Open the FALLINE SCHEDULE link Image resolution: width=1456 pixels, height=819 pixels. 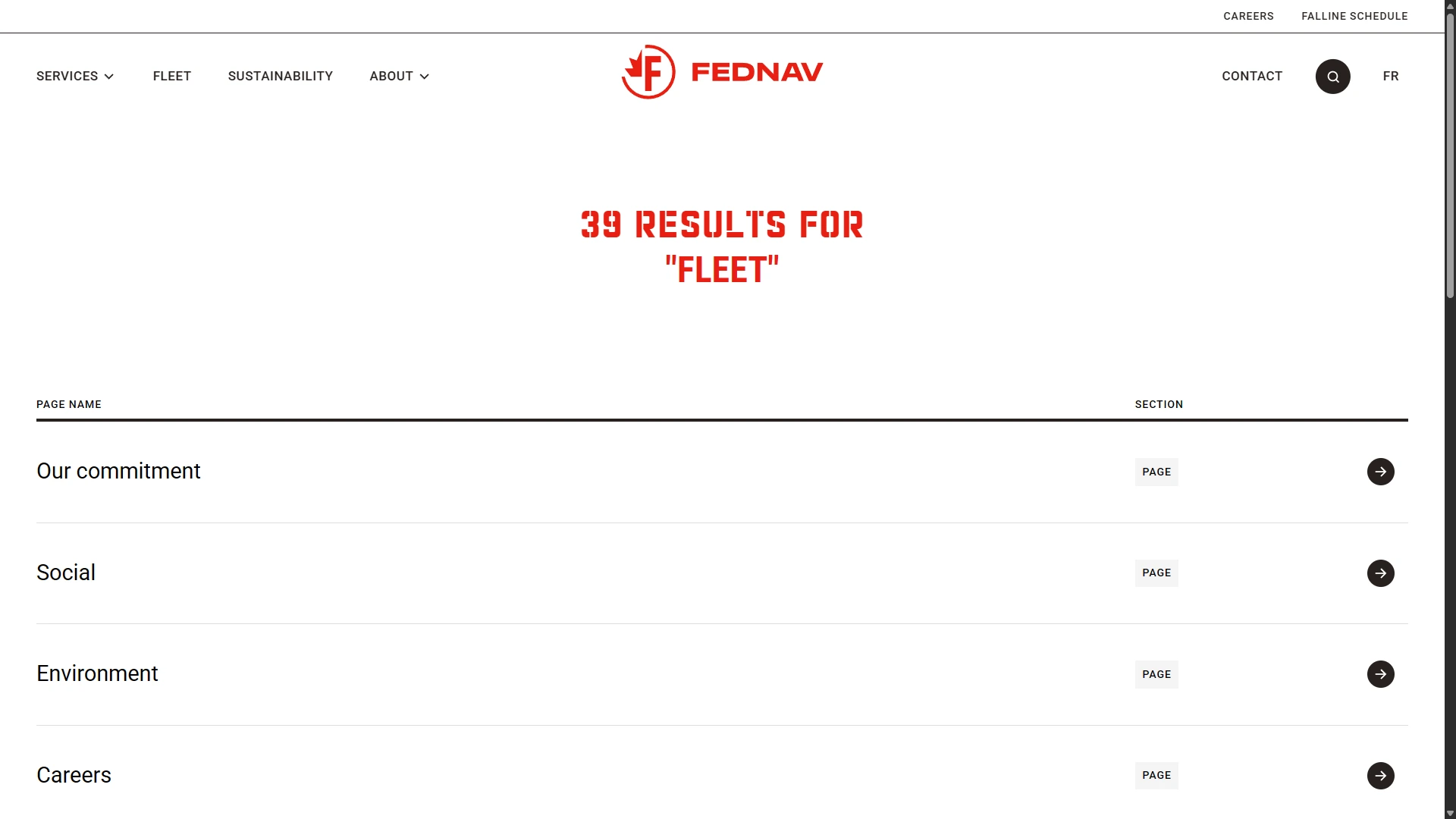(x=1354, y=16)
